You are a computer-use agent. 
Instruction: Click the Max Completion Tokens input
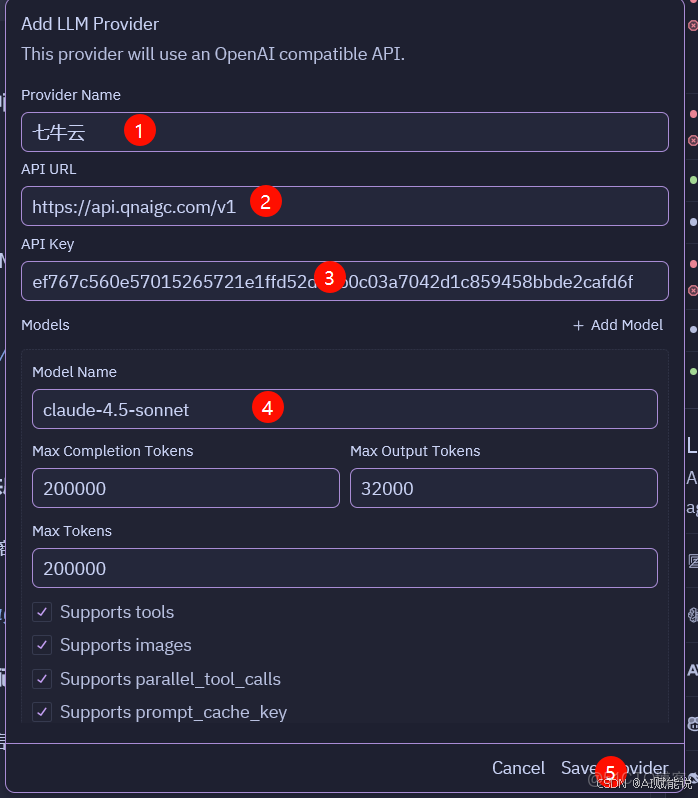tap(185, 488)
